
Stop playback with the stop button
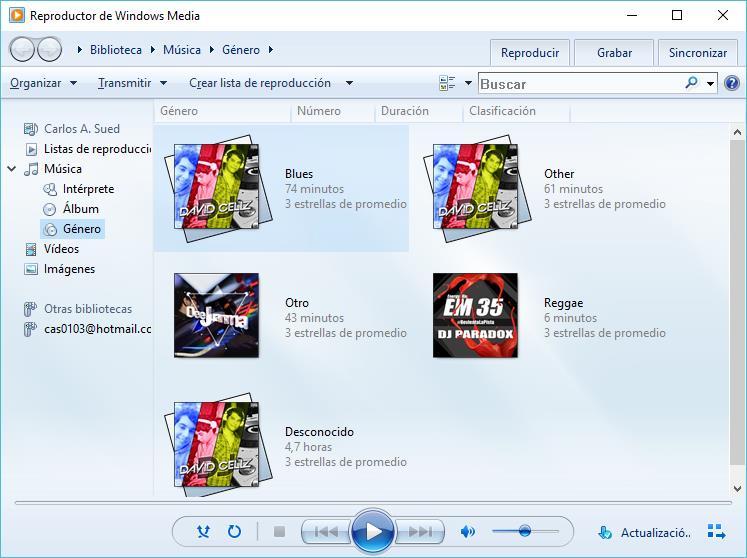pyautogui.click(x=280, y=531)
